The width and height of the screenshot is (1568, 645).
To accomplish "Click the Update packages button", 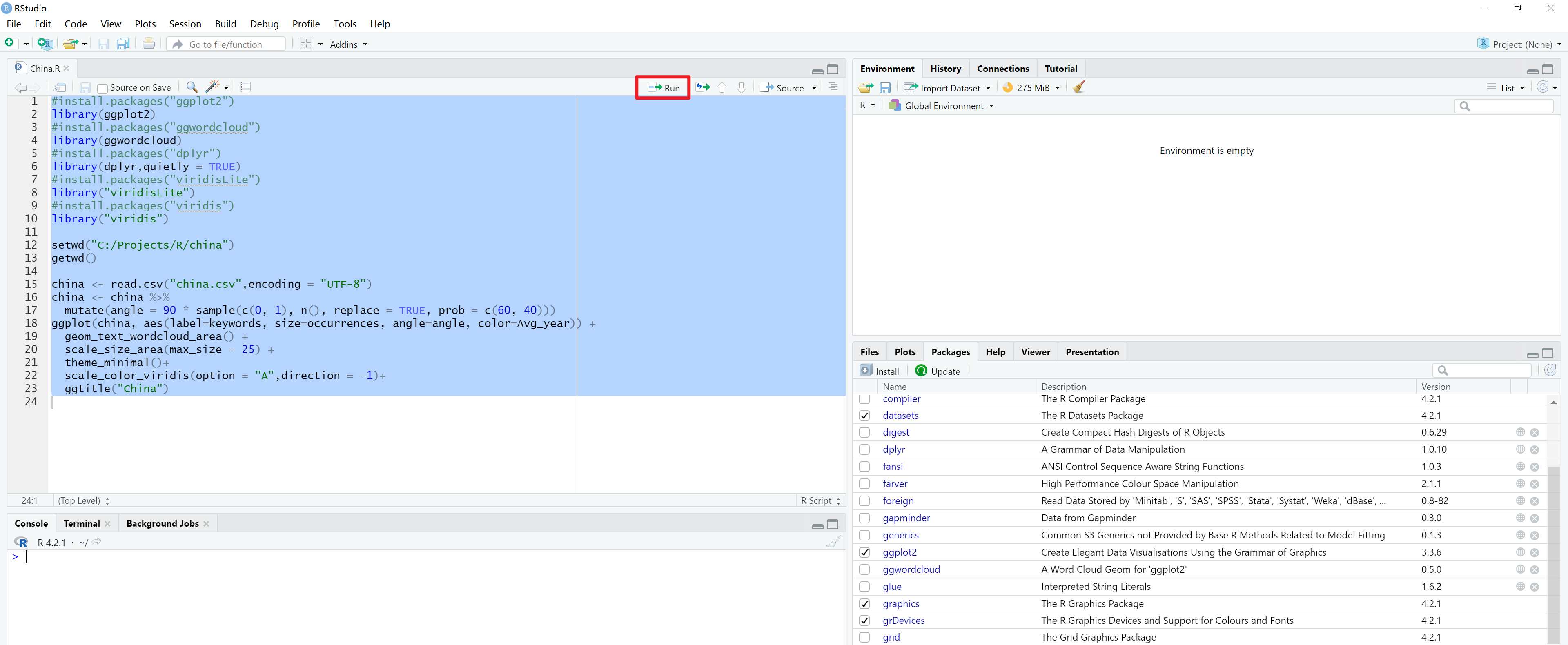I will point(938,371).
